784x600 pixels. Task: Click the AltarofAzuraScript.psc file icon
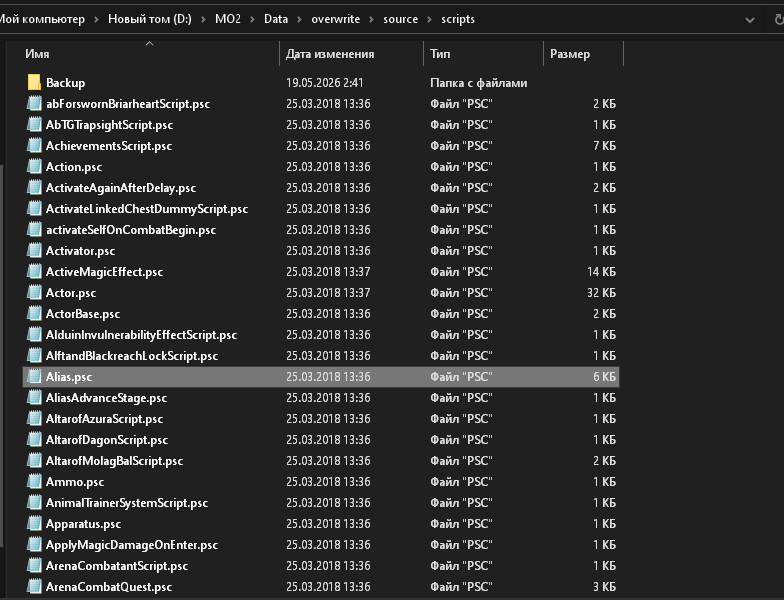click(x=34, y=418)
